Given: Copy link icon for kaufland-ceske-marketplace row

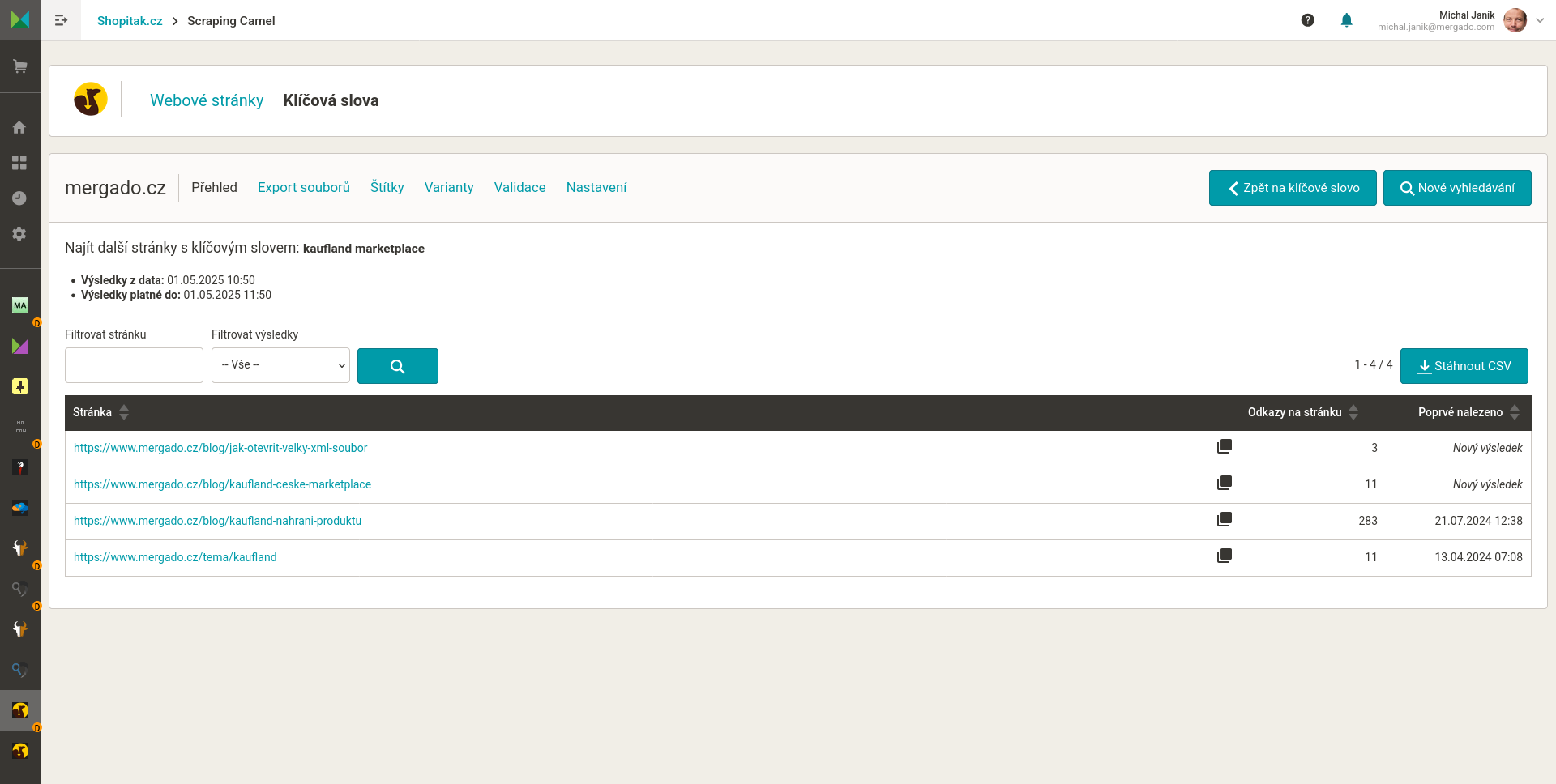Looking at the screenshot, I should click(1224, 484).
